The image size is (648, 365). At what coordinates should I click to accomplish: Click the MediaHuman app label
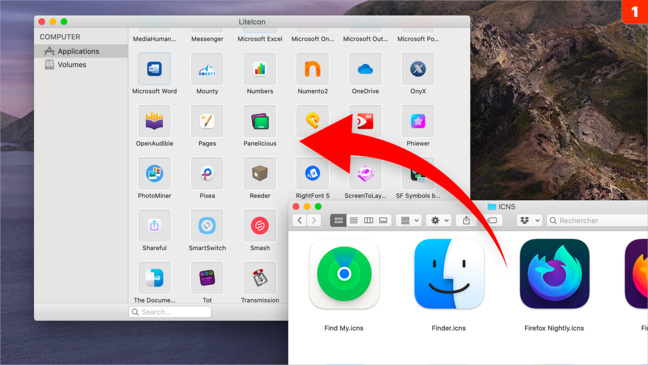pos(154,39)
